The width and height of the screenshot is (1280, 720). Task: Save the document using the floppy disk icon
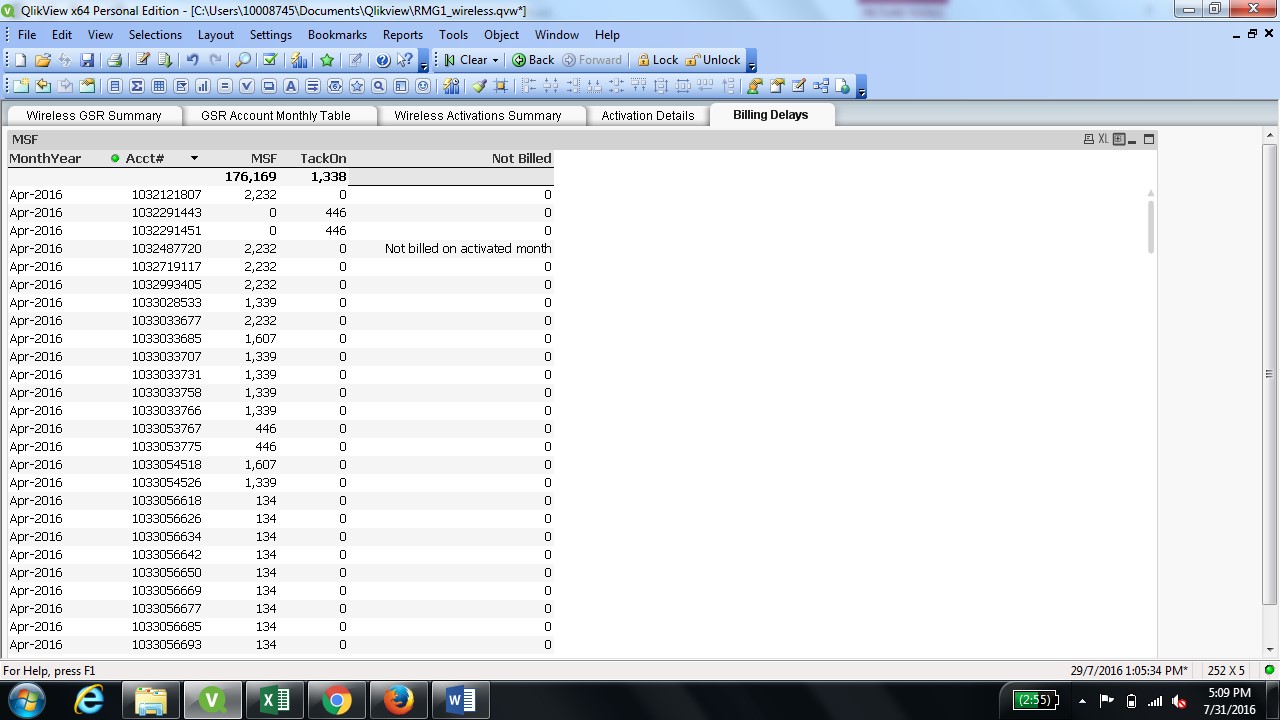(x=87, y=60)
